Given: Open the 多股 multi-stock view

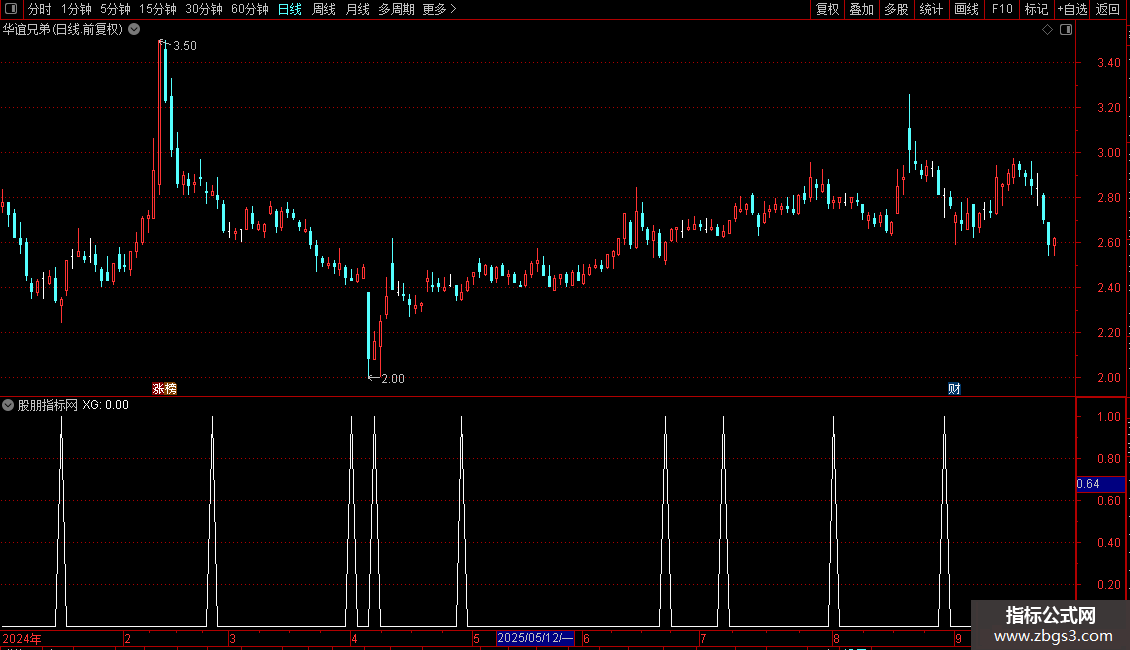Looking at the screenshot, I should pyautogui.click(x=896, y=9).
